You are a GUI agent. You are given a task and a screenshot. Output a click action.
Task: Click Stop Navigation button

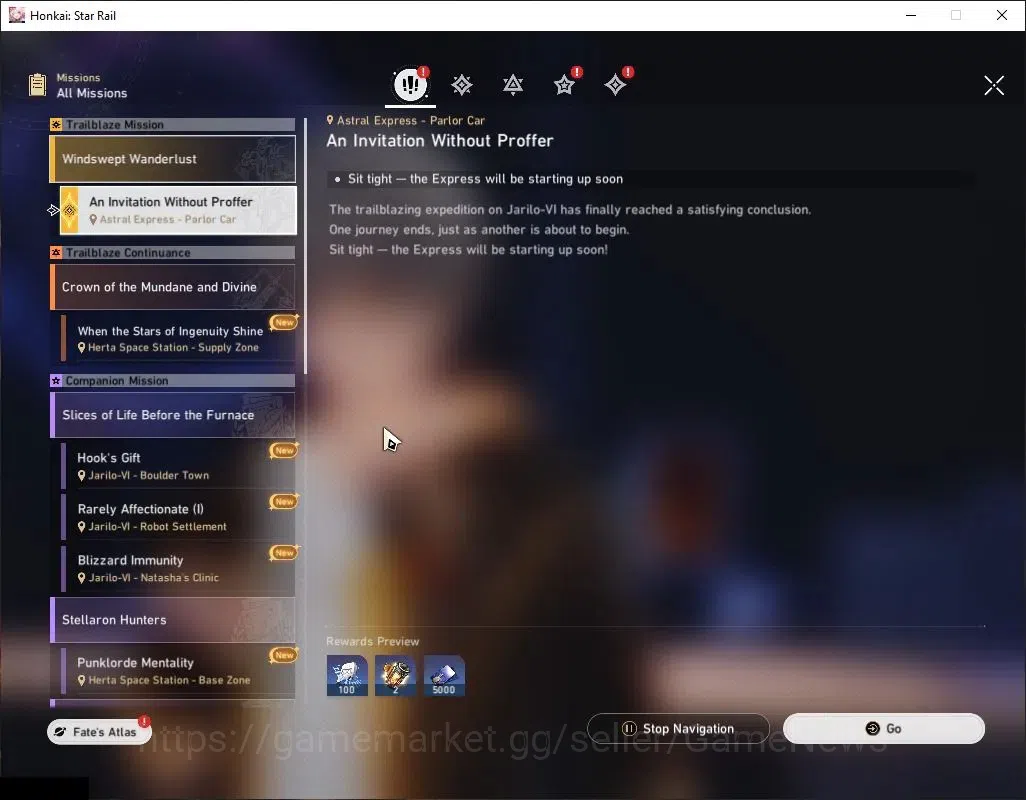[679, 729]
